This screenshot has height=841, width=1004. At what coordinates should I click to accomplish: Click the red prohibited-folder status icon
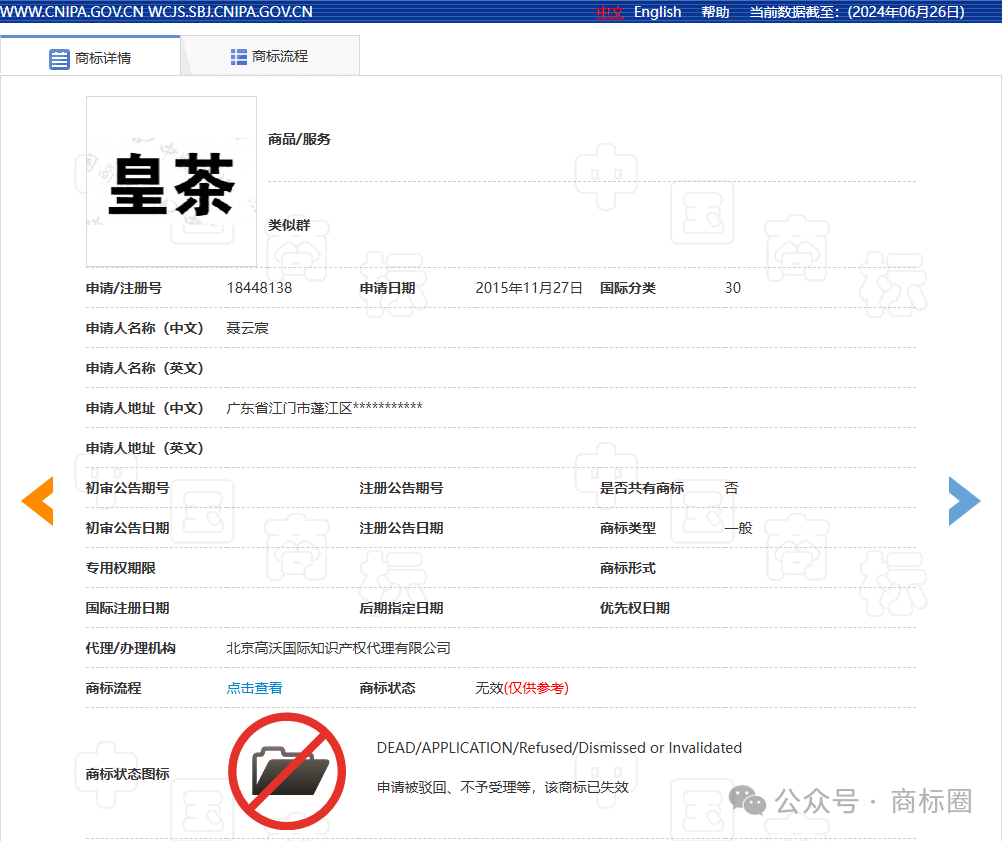click(287, 771)
